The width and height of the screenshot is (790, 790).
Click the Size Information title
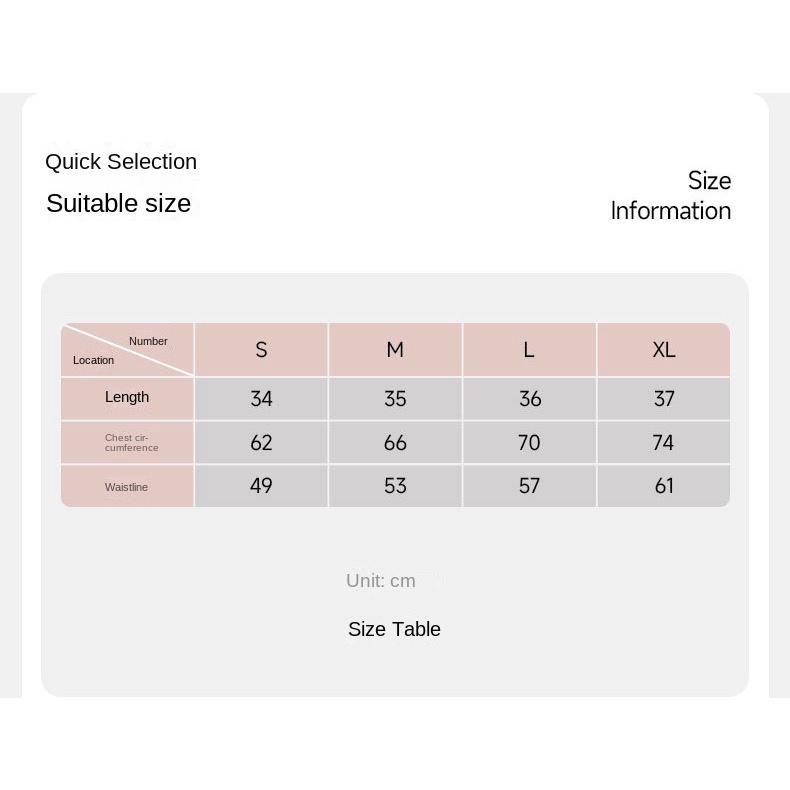[x=671, y=195]
